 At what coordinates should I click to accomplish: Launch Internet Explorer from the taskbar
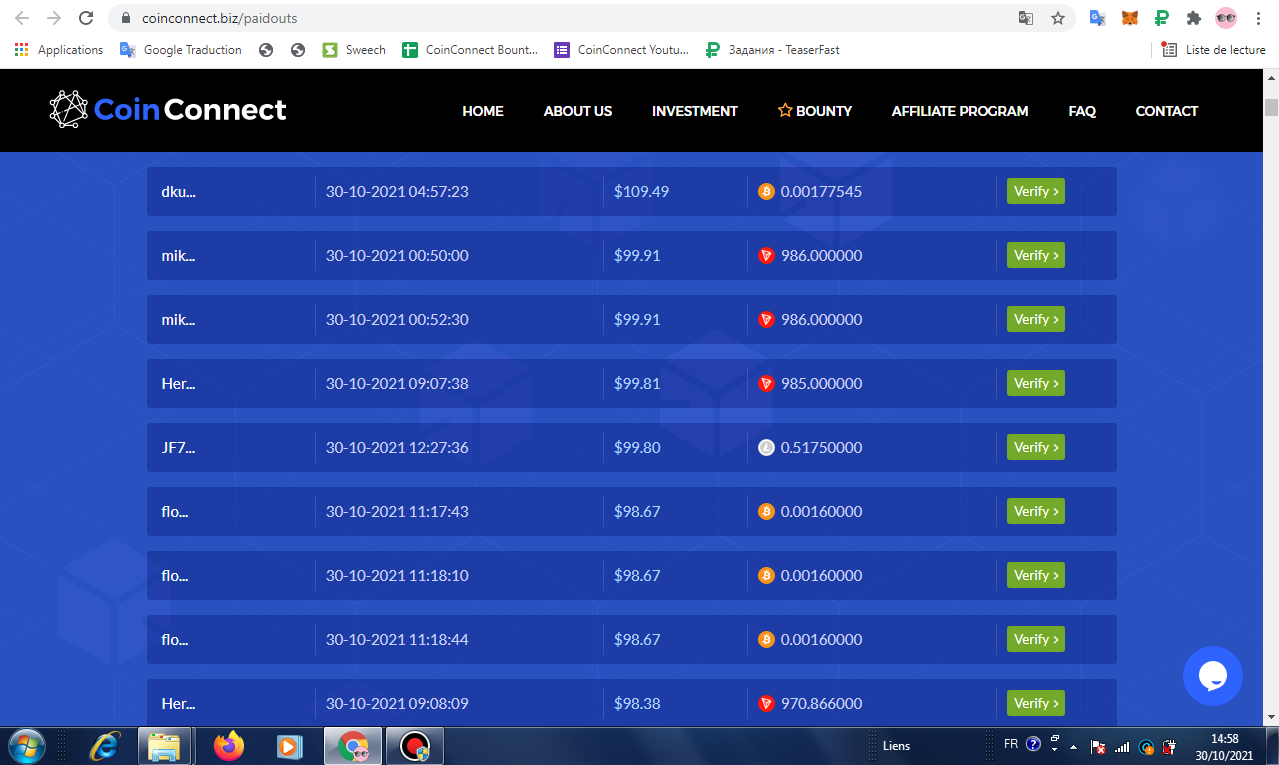pyautogui.click(x=104, y=746)
